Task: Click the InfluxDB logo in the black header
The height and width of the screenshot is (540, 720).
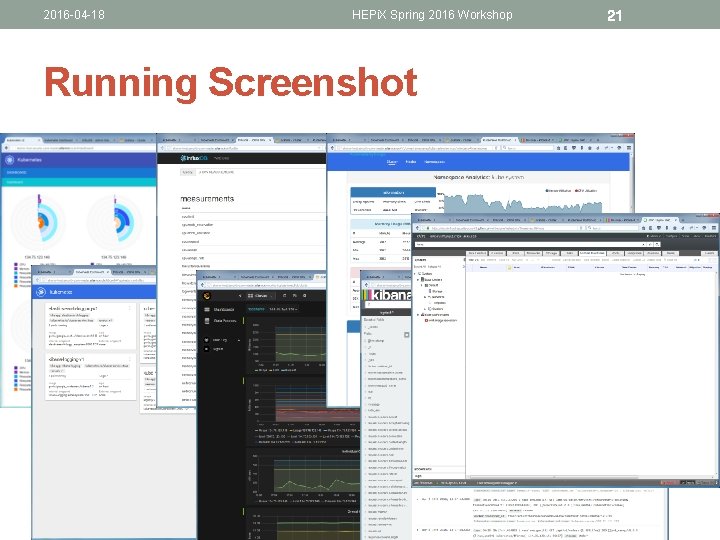Action: (194, 158)
